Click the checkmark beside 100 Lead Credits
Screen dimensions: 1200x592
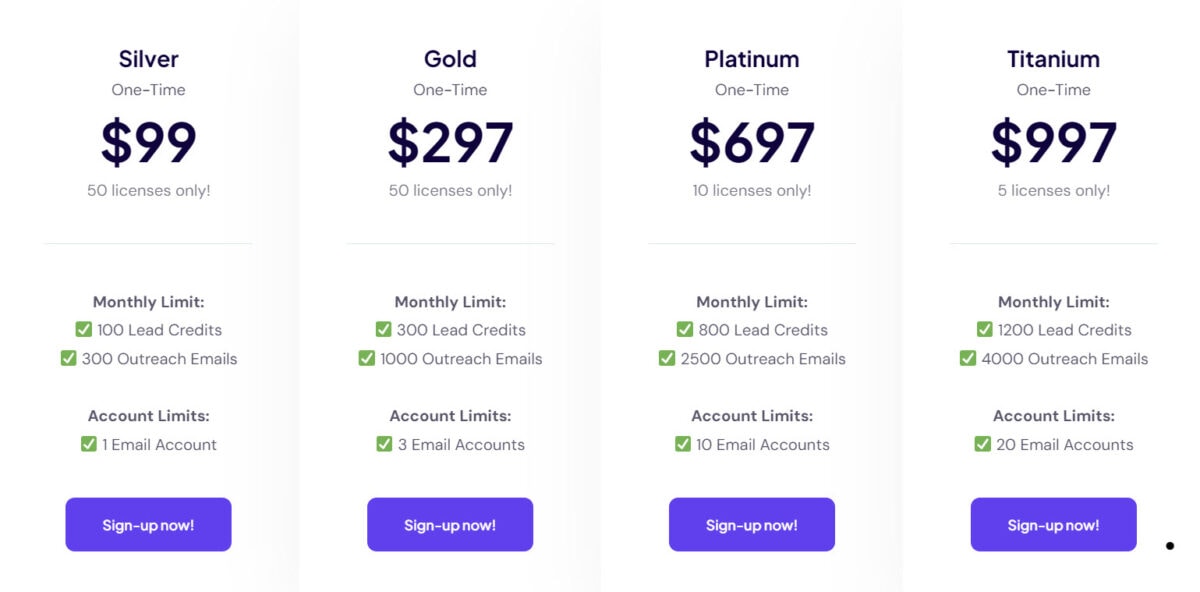coord(82,329)
